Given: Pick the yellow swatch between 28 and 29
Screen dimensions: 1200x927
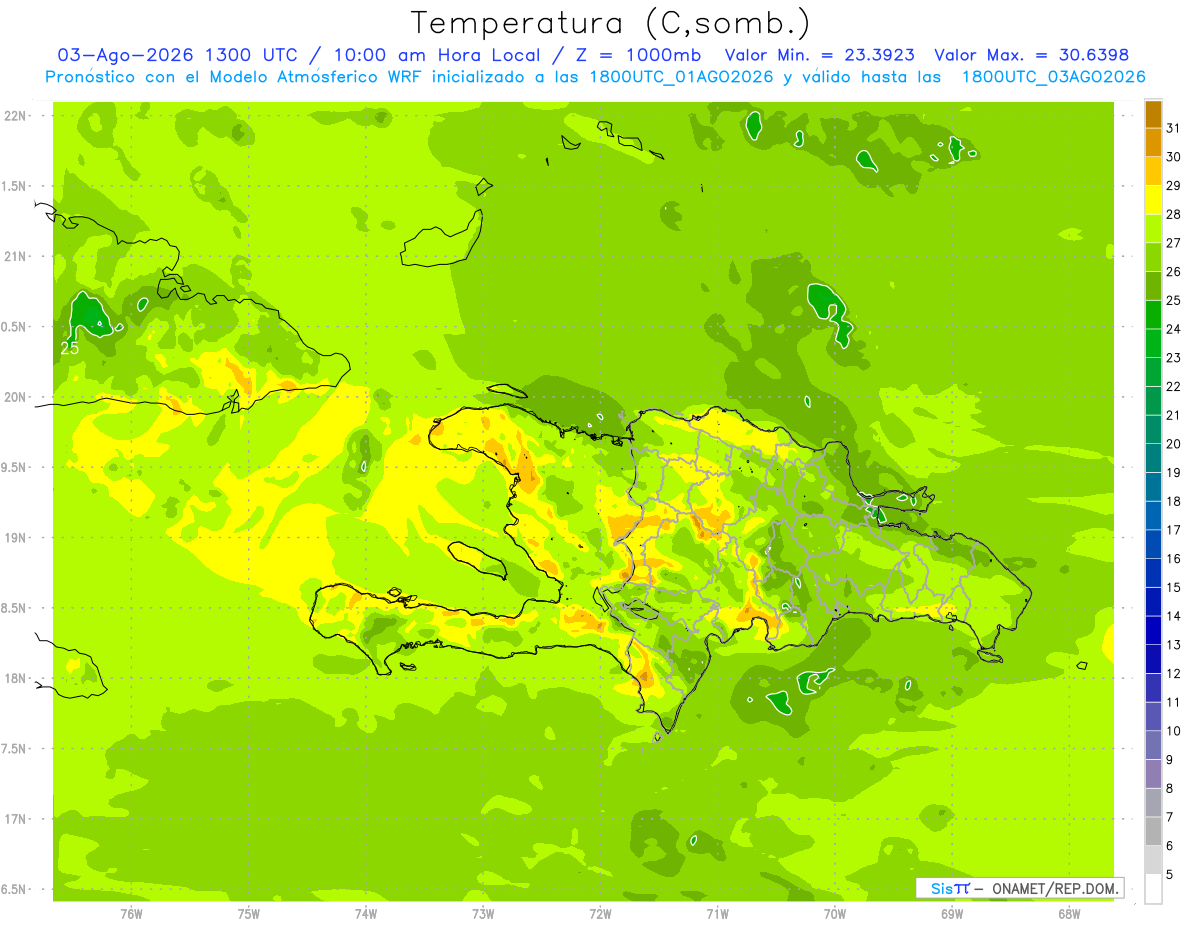Looking at the screenshot, I should tap(1153, 200).
